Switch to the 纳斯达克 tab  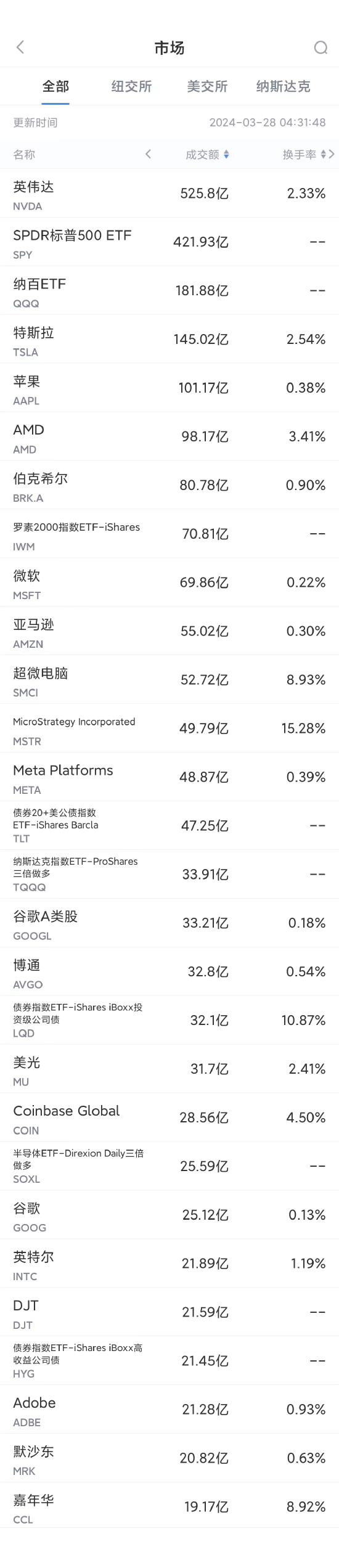click(284, 86)
